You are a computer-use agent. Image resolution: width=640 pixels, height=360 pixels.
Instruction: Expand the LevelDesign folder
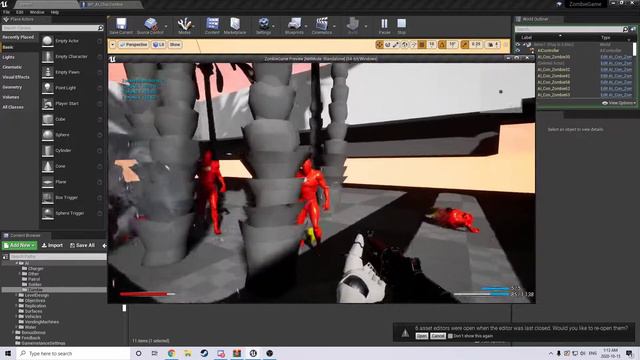pos(17,295)
